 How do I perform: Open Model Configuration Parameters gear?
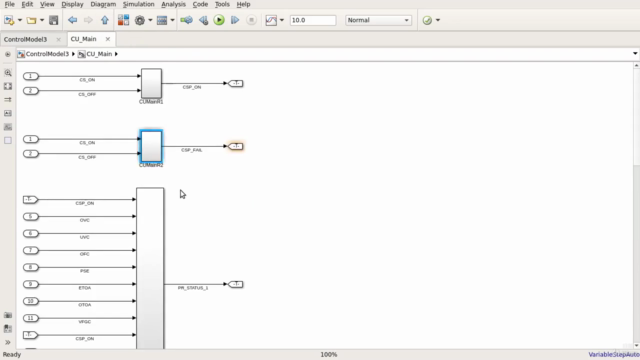pos(140,20)
